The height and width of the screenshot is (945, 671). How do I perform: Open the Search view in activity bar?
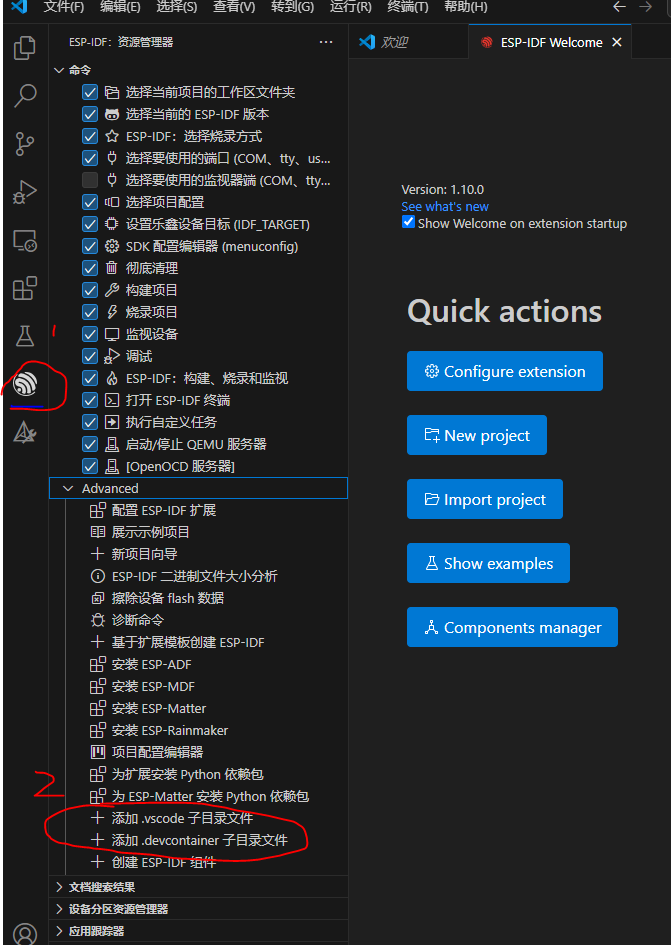(25, 96)
